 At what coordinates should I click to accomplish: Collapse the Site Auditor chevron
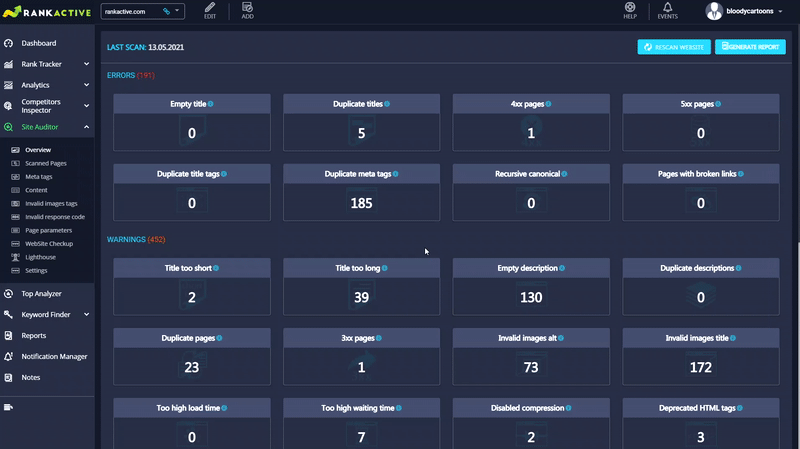coord(86,127)
